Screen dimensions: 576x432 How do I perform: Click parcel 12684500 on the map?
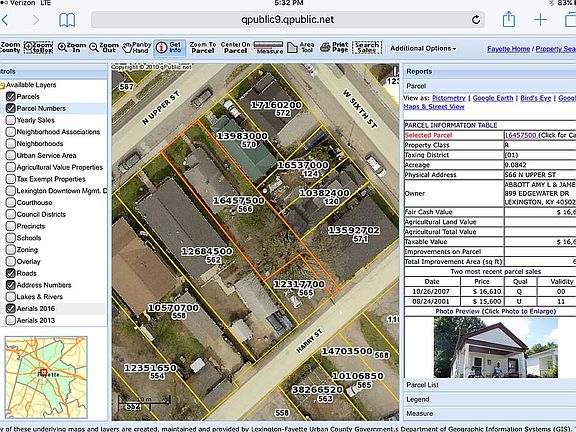point(206,252)
